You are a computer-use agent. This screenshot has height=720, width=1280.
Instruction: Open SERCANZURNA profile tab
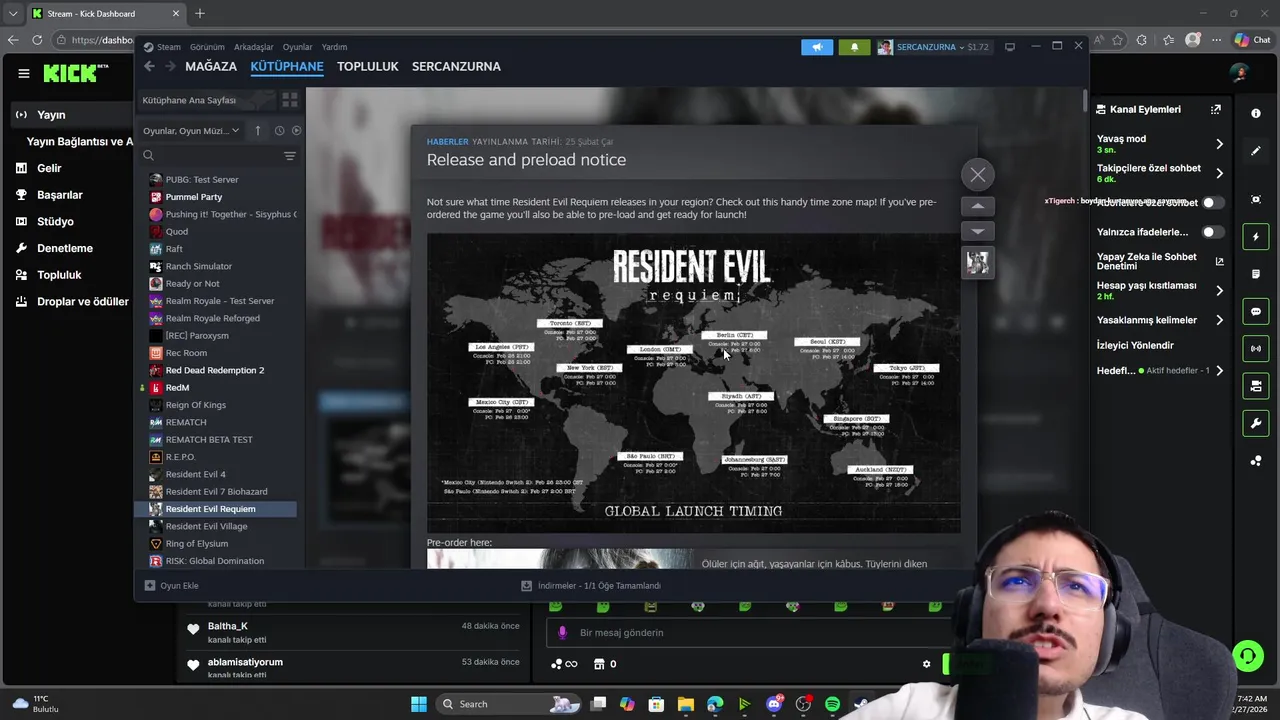456,66
